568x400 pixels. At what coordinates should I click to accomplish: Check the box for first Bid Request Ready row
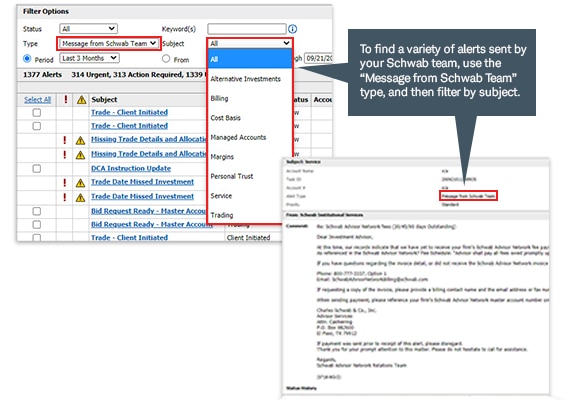[37, 211]
